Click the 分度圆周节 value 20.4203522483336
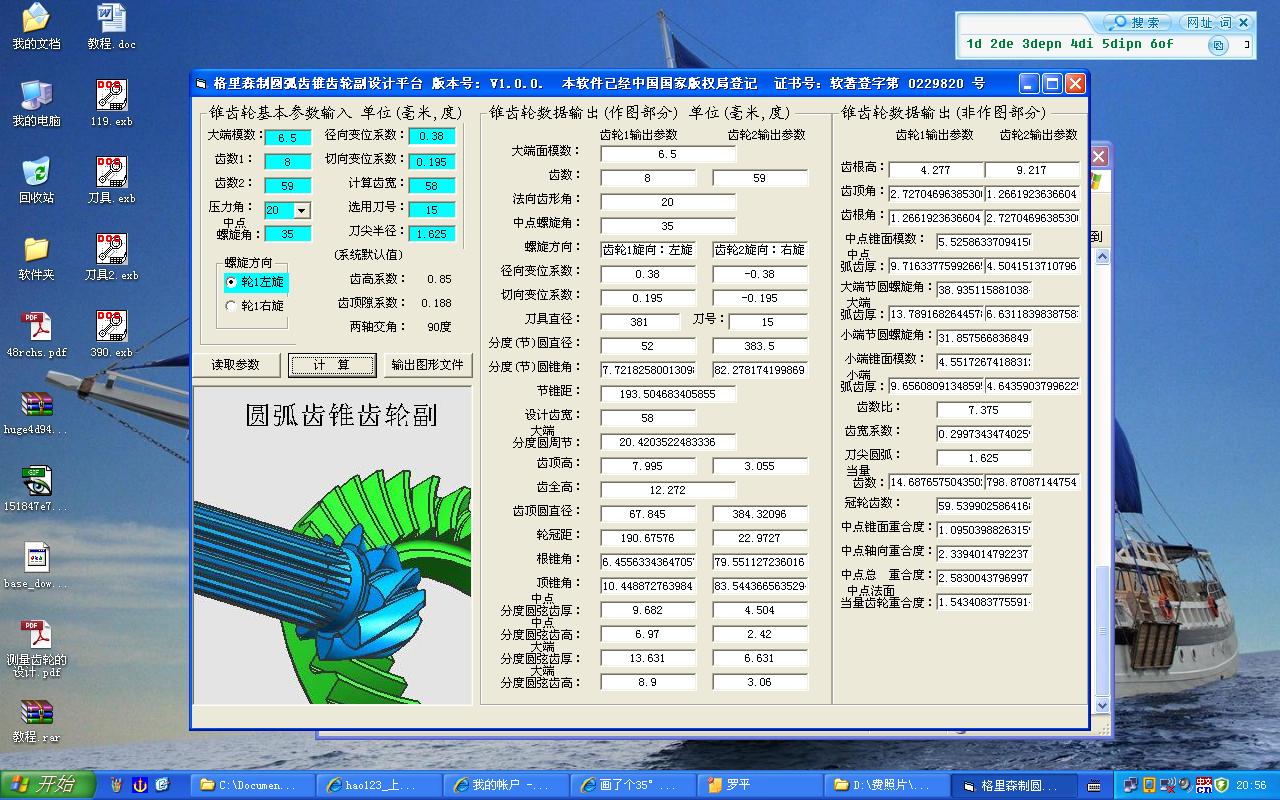This screenshot has width=1280, height=800. pyautogui.click(x=668, y=442)
